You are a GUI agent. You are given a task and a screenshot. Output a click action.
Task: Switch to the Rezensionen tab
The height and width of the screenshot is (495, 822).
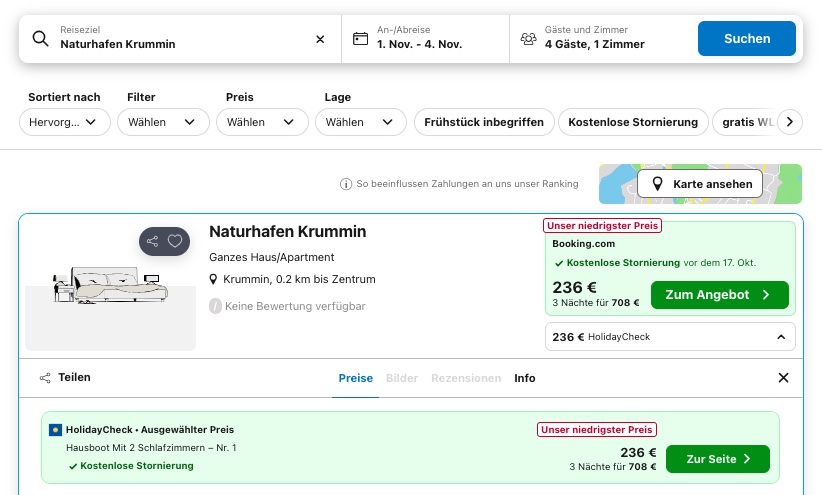point(466,378)
